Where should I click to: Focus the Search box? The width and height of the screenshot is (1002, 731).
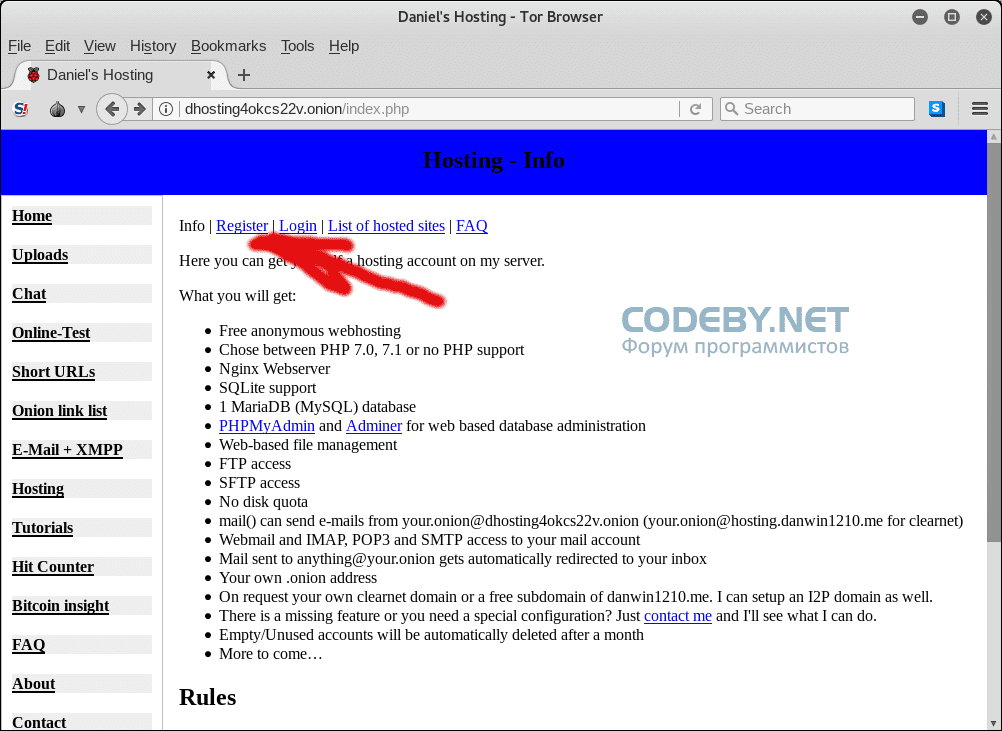pos(817,109)
